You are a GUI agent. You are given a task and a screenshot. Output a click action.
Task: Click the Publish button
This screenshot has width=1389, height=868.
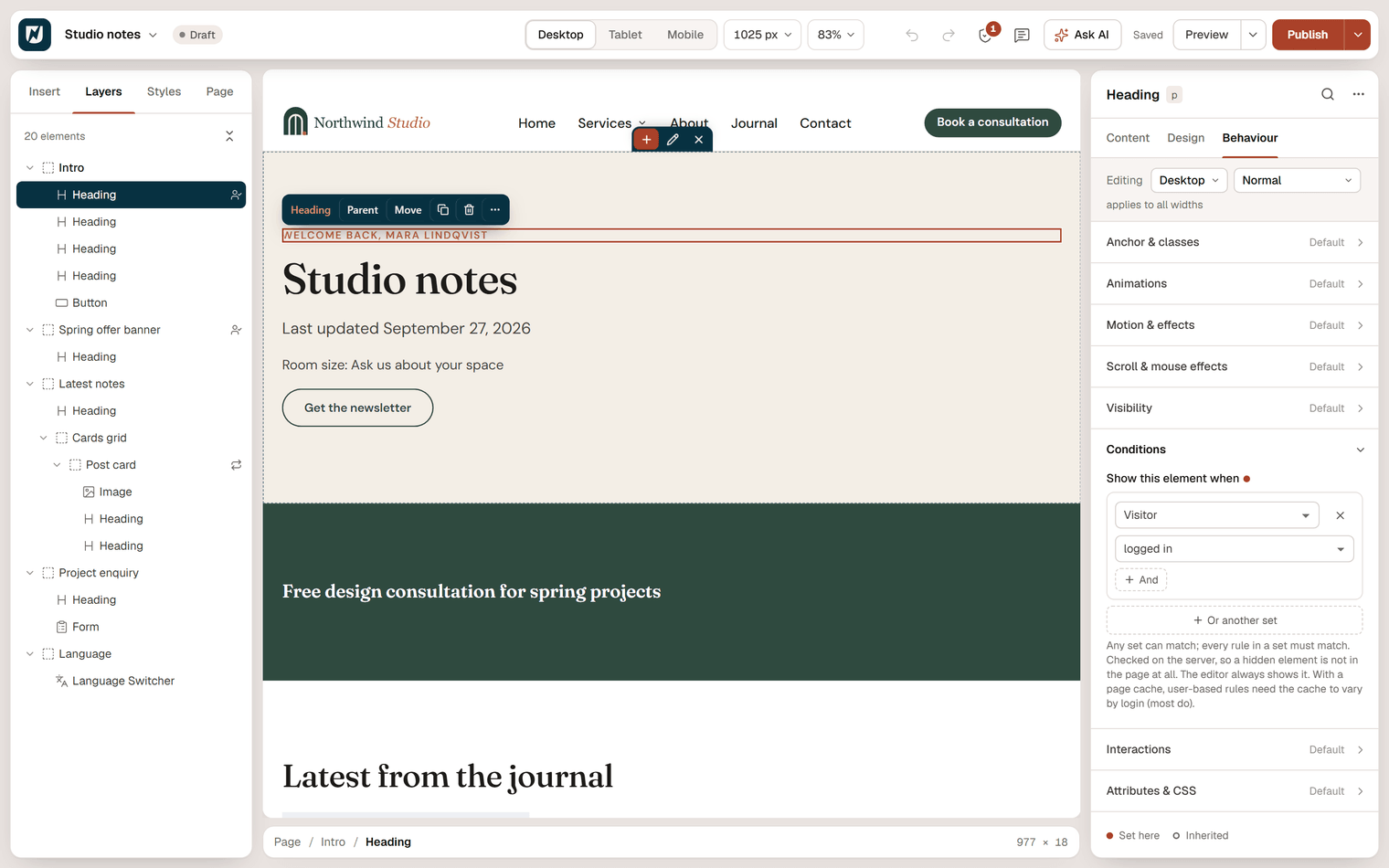coord(1308,35)
